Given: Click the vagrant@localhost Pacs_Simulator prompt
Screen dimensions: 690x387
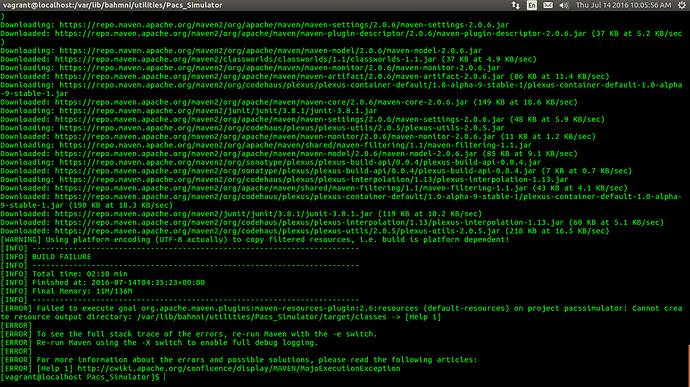Looking at the screenshot, I should (80, 377).
